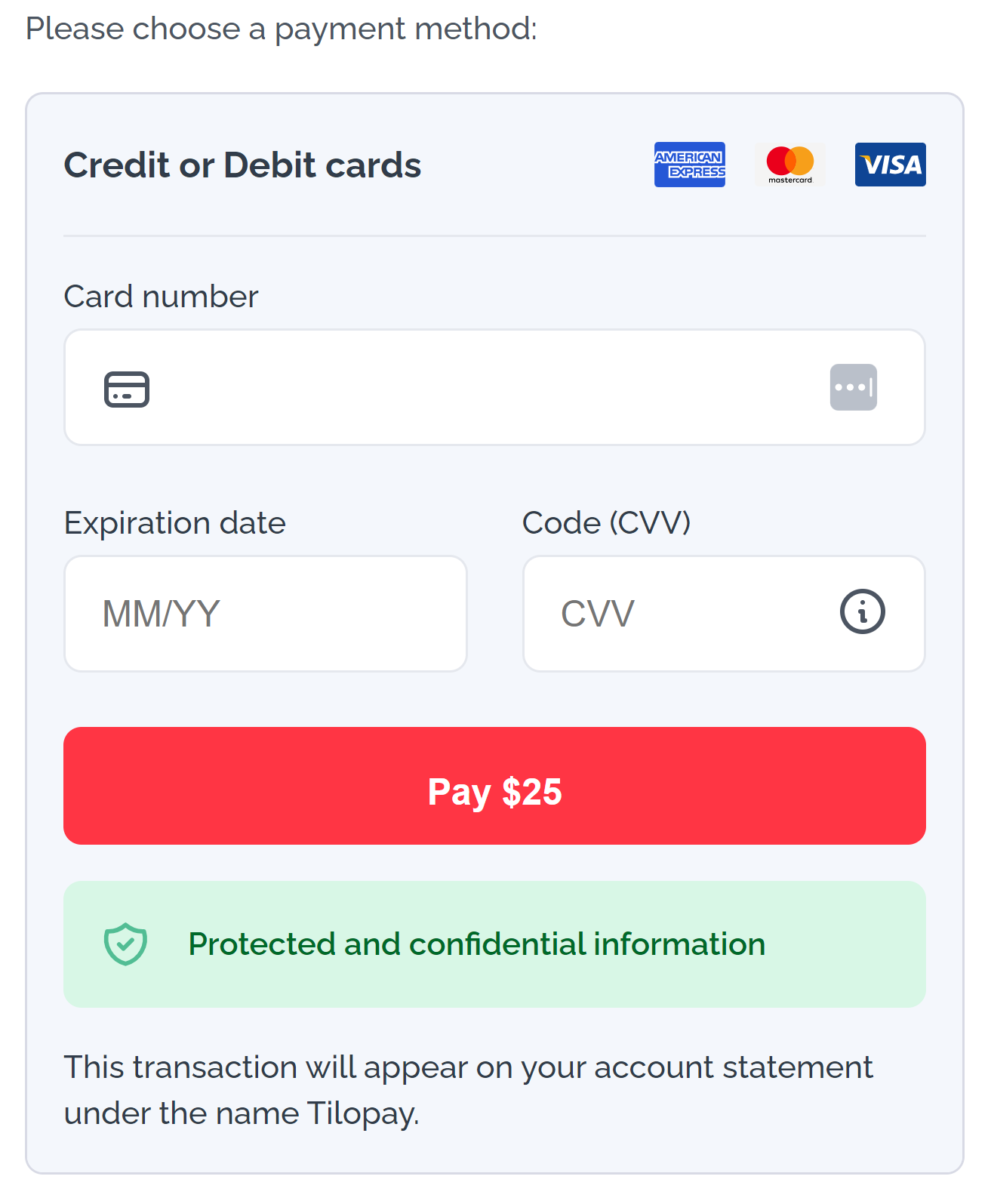Click the Tilopay statement notice text
The width and height of the screenshot is (991, 1204).
pyautogui.click(x=469, y=1089)
